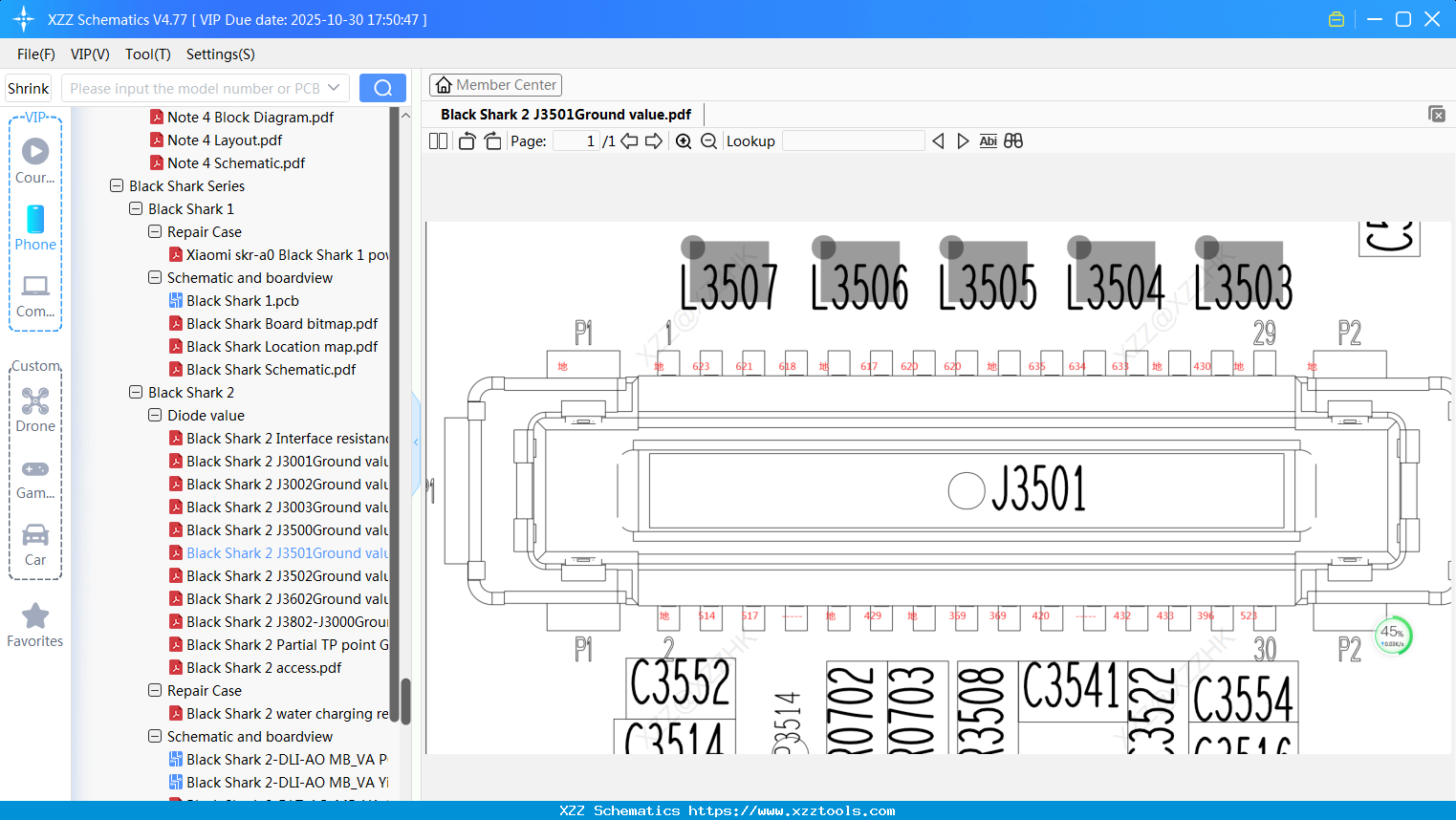
Task: Collapse Repair Case under Black Shark 2
Action: point(155,690)
